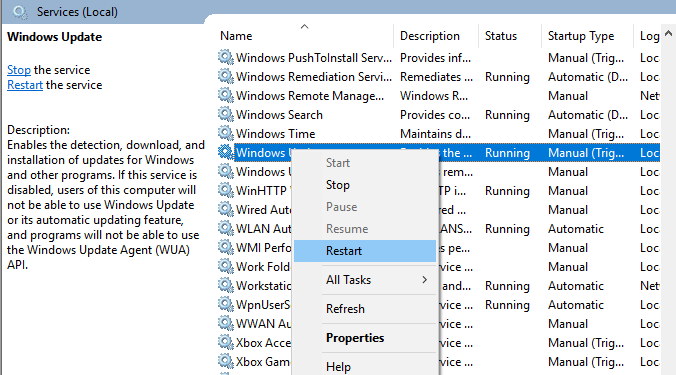Click Automatic startup type in Workstation row

[x=576, y=286]
